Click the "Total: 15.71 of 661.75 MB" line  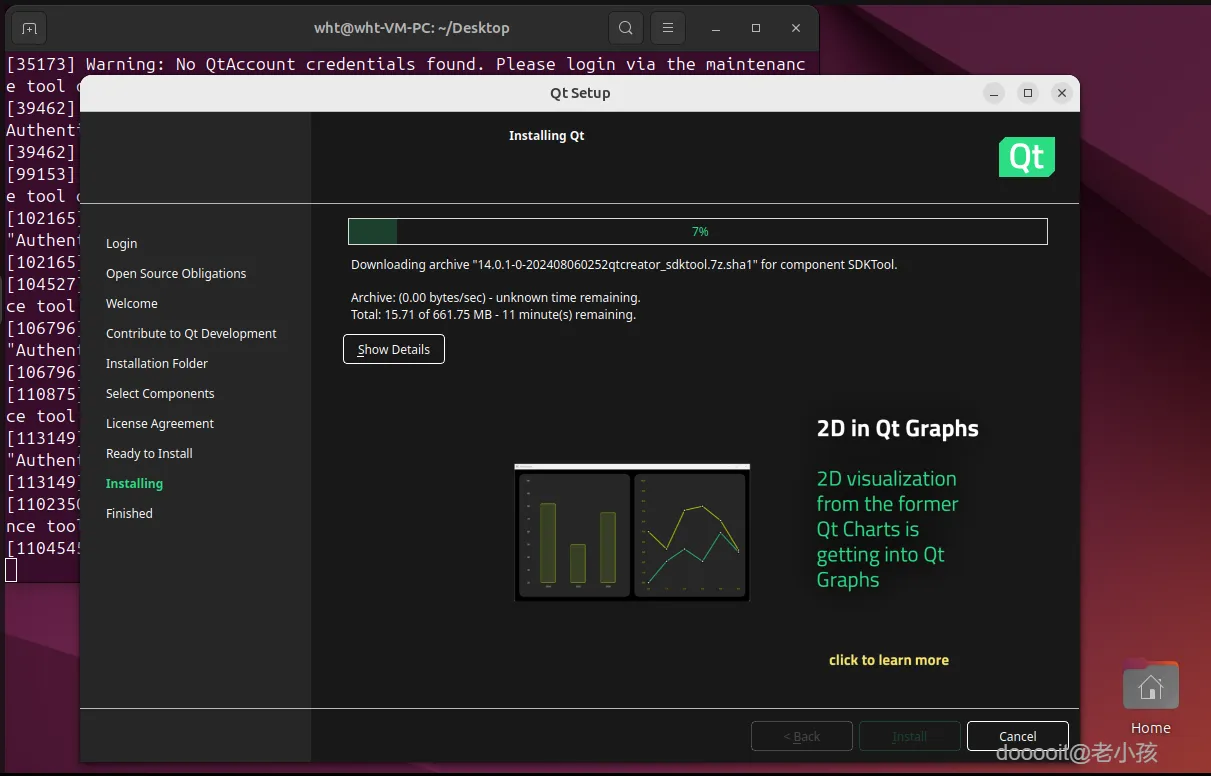pyautogui.click(x=493, y=314)
